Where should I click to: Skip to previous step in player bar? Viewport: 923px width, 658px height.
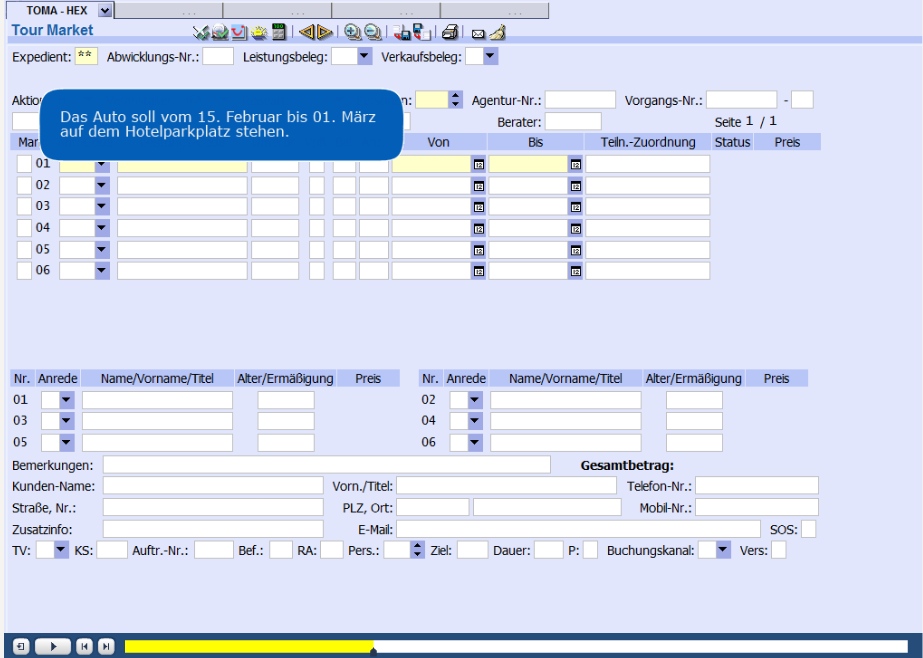[x=84, y=646]
